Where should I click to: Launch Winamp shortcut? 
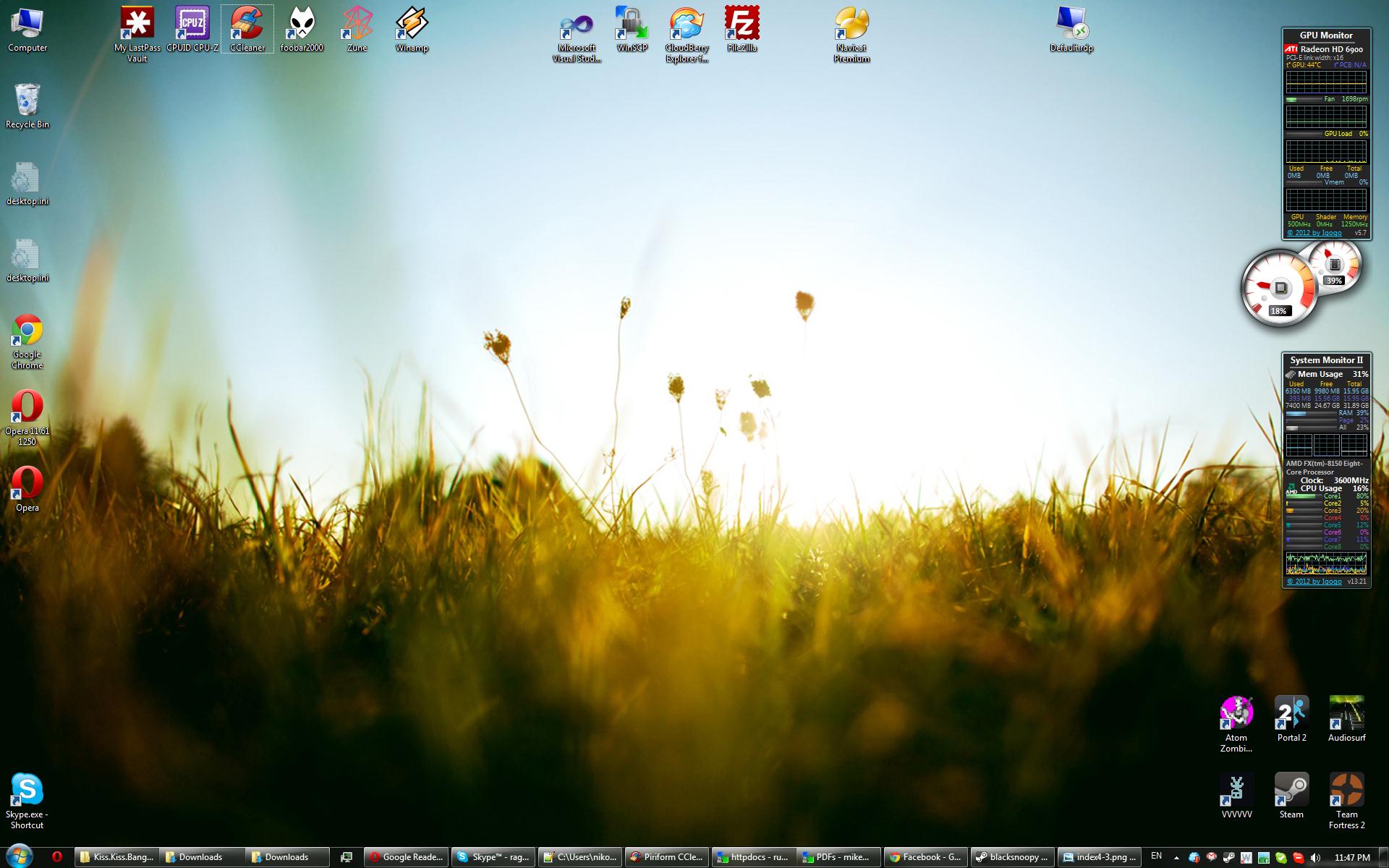coord(412,25)
